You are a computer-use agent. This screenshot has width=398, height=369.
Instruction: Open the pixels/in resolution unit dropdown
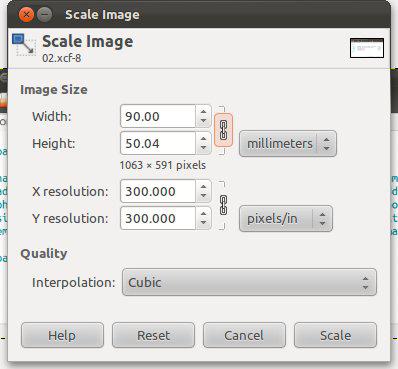[286, 219]
